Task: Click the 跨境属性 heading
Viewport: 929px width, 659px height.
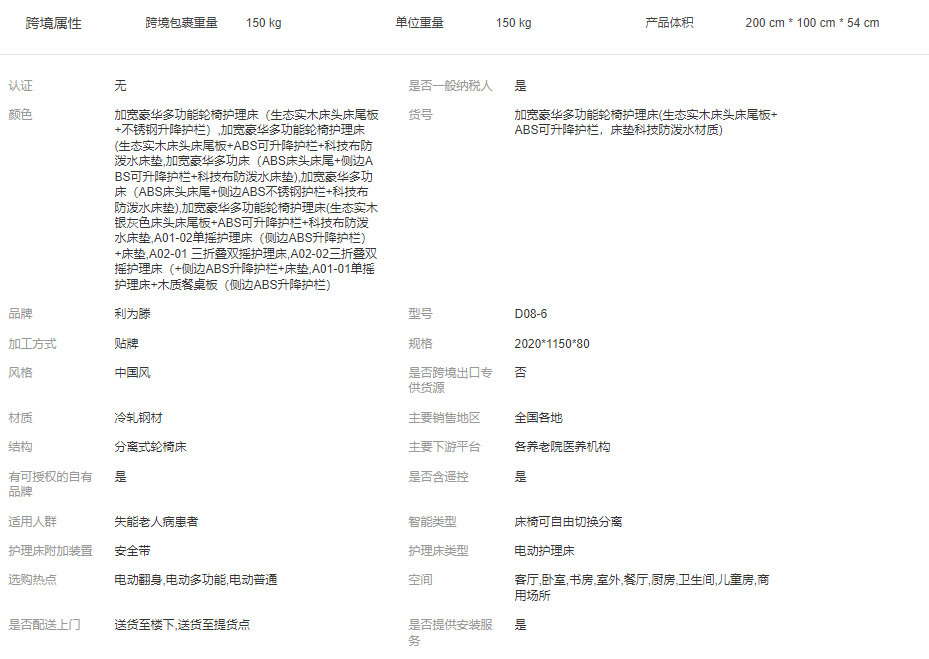Action: pyautogui.click(x=53, y=23)
